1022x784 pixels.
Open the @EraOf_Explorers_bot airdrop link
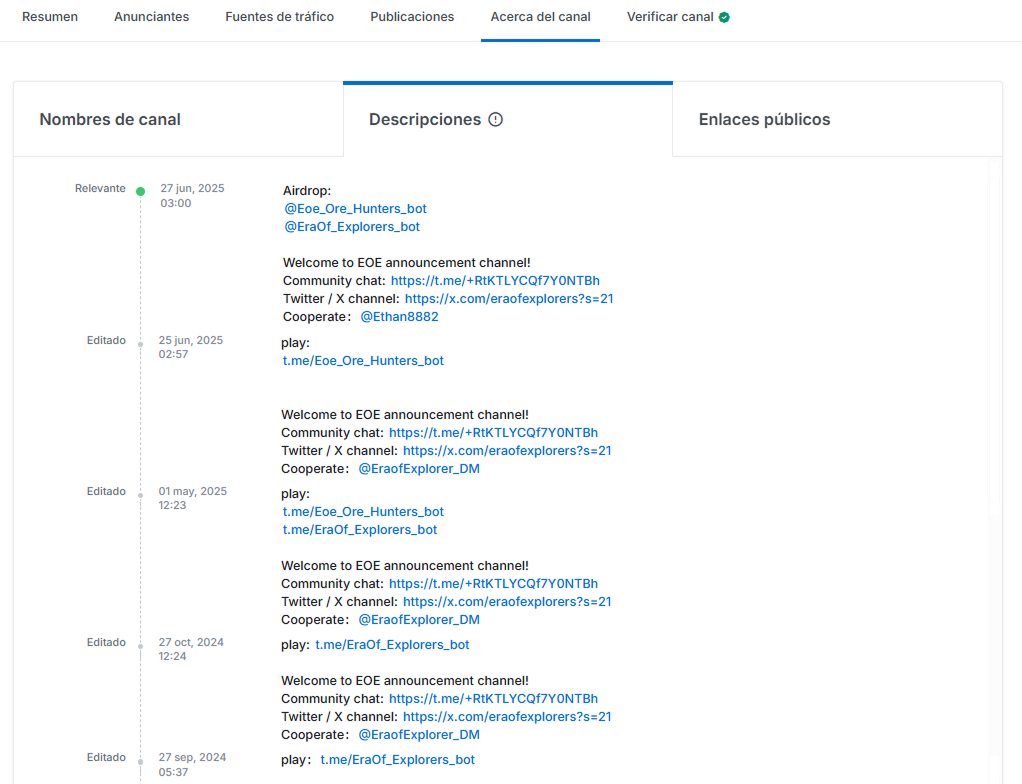pos(352,227)
